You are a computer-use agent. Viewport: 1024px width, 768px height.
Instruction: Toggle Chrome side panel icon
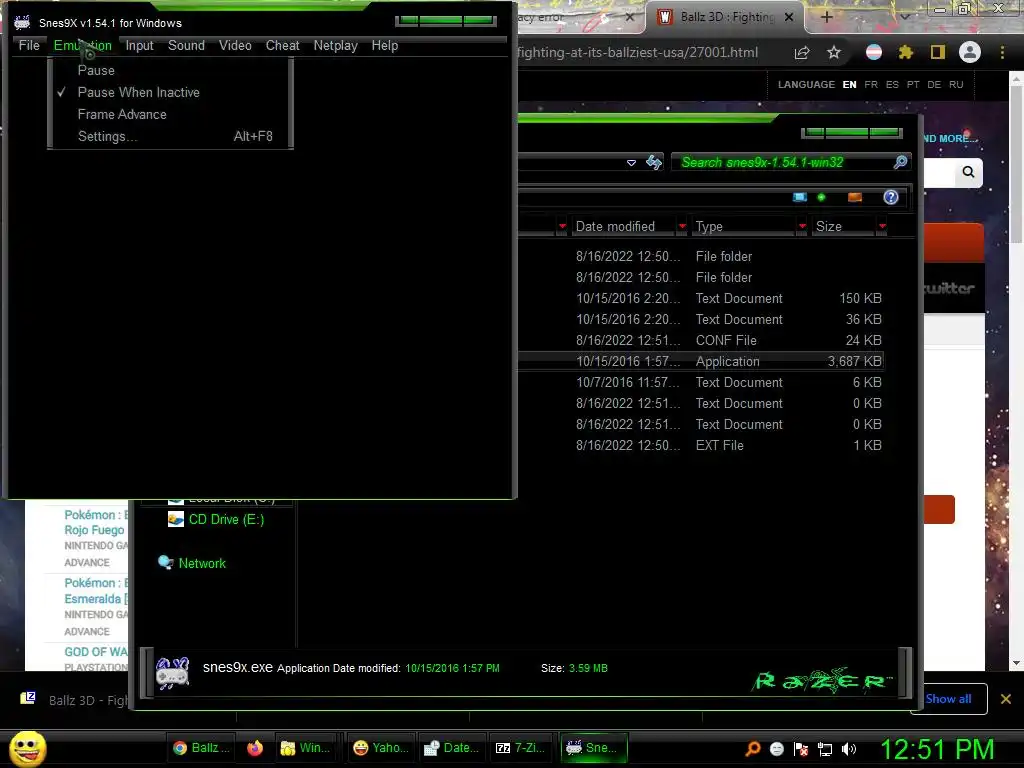coord(938,52)
